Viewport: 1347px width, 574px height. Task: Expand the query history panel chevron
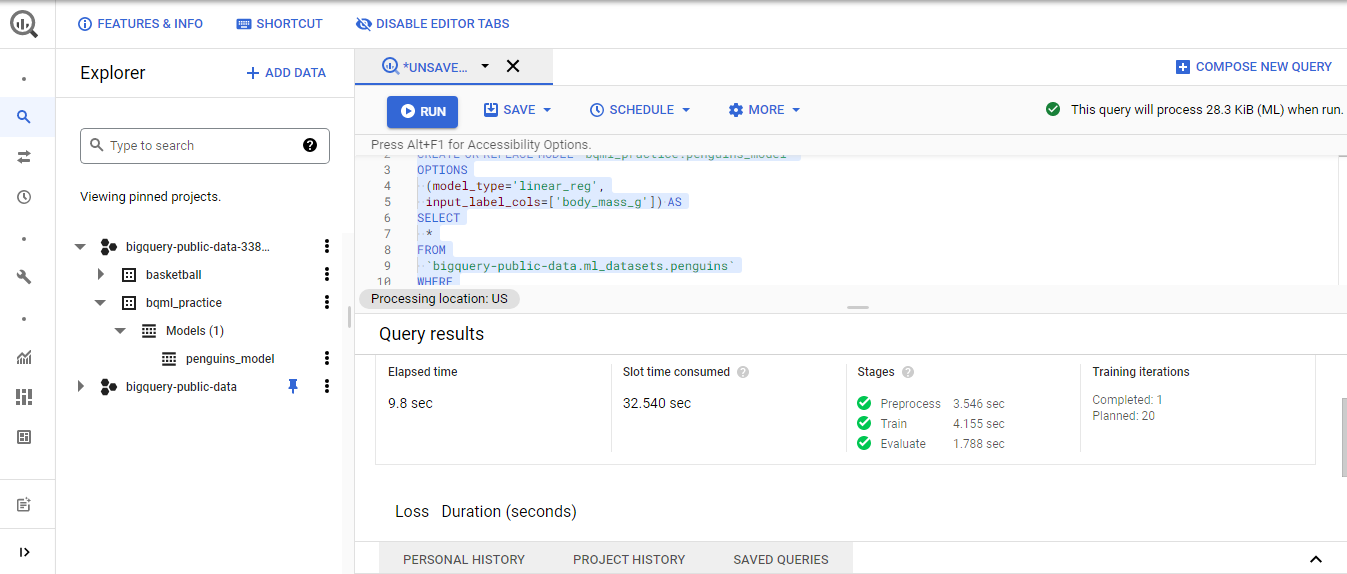point(1316,559)
